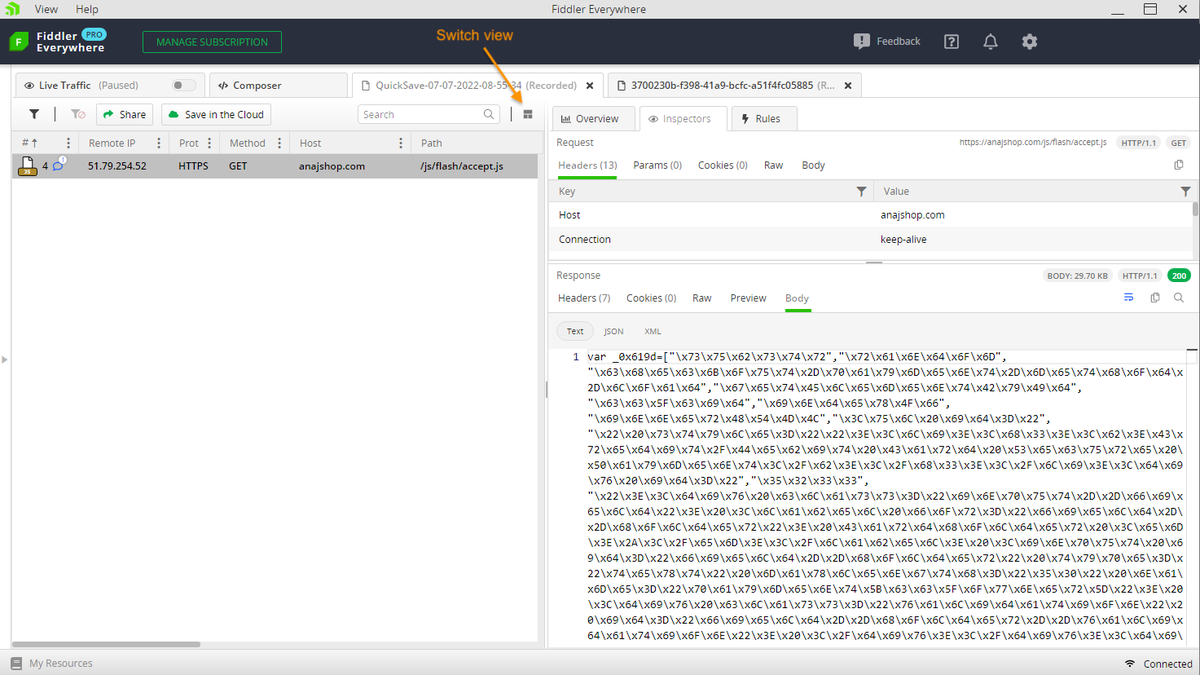Screen dimensions: 1200x675
Task: Select the Connection keep-alive header row
Action: pyautogui.click(x=870, y=239)
